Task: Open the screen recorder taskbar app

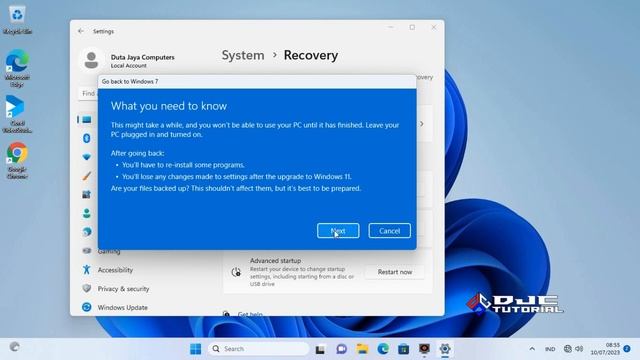Action: click(424, 349)
